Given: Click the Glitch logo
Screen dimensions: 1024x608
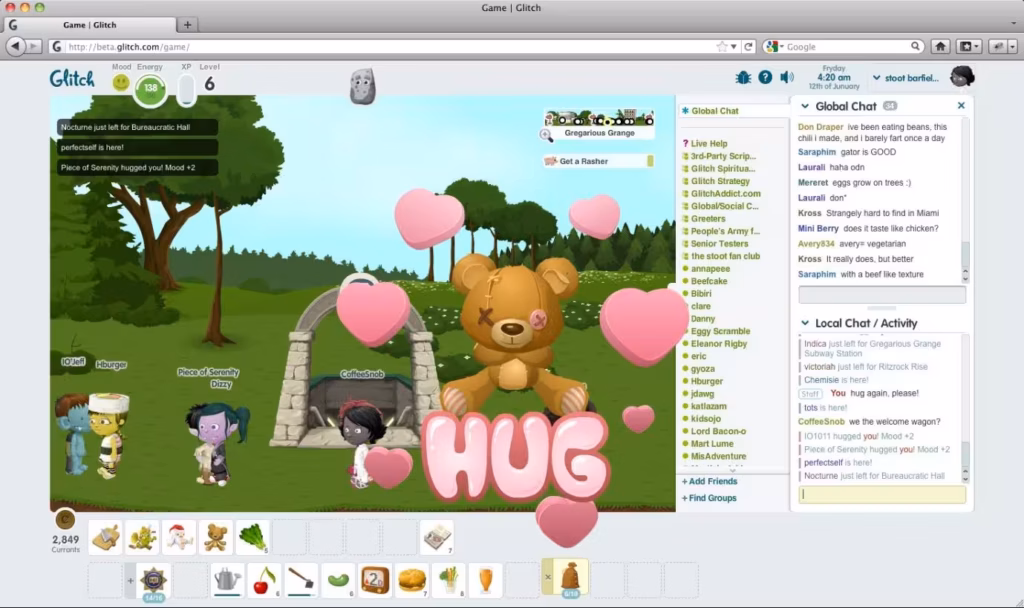Looking at the screenshot, I should (72, 79).
